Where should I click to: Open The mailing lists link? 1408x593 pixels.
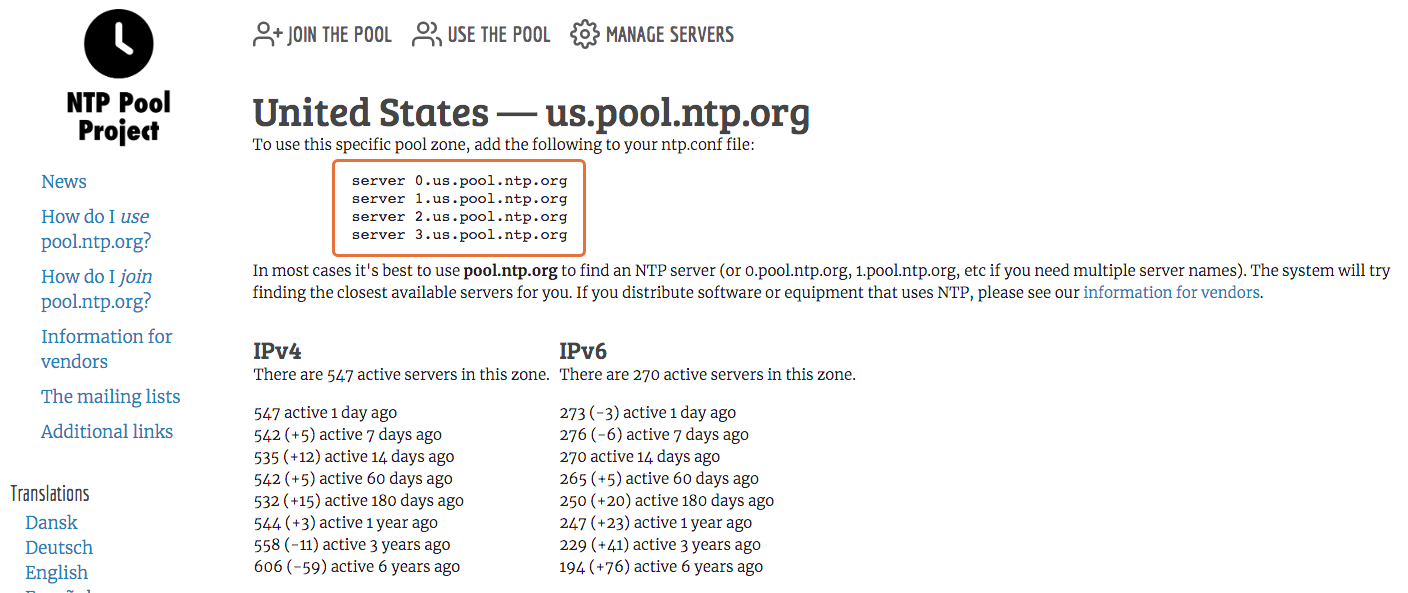click(111, 397)
